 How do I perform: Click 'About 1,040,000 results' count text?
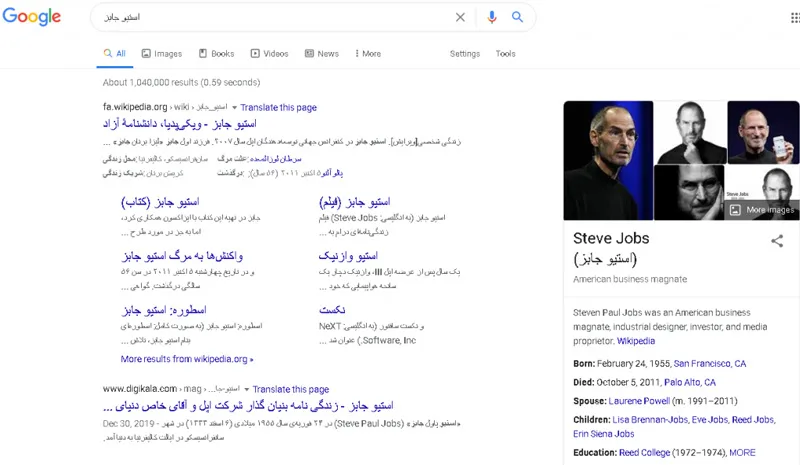[181, 83]
